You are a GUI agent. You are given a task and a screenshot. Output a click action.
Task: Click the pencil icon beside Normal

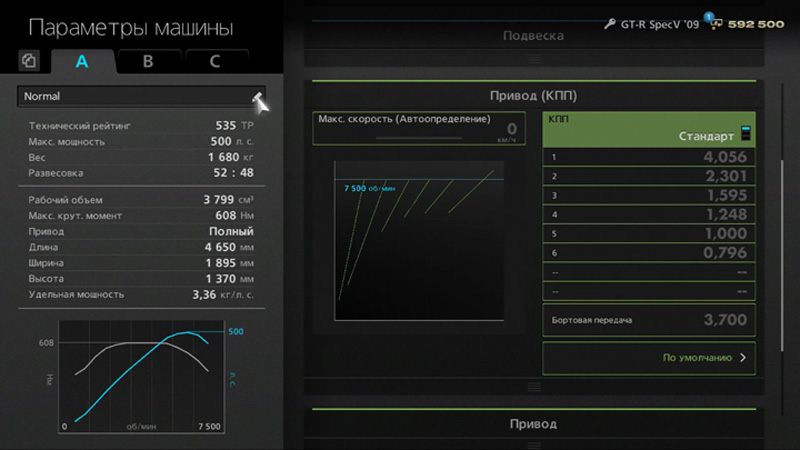click(x=259, y=98)
